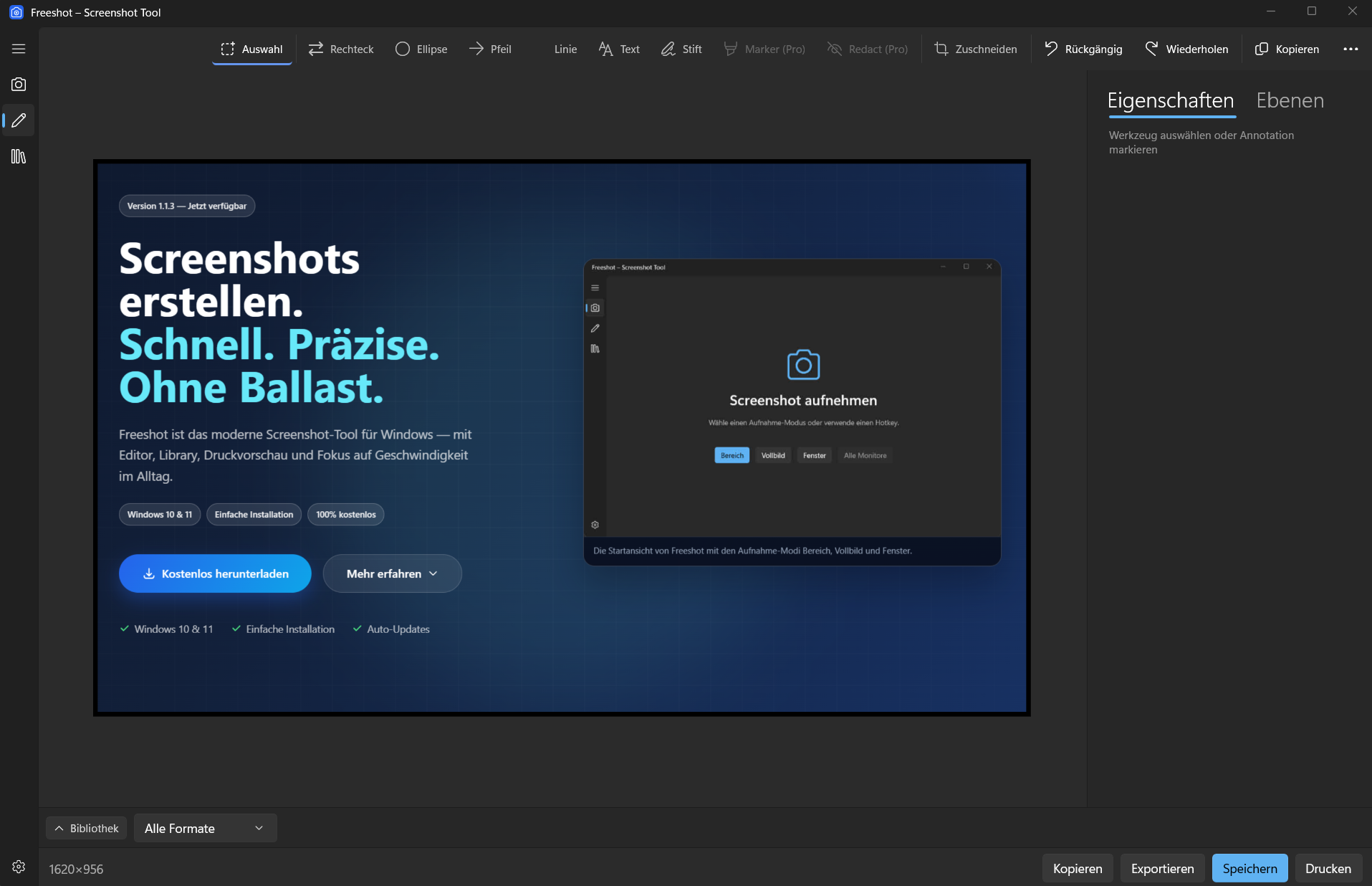Select the Pfeil arrow tool
Screen dimensions: 1372x886
click(x=490, y=49)
